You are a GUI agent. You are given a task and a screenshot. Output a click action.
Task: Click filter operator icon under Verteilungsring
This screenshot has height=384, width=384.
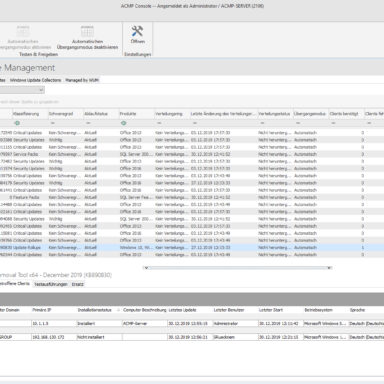tap(159, 123)
